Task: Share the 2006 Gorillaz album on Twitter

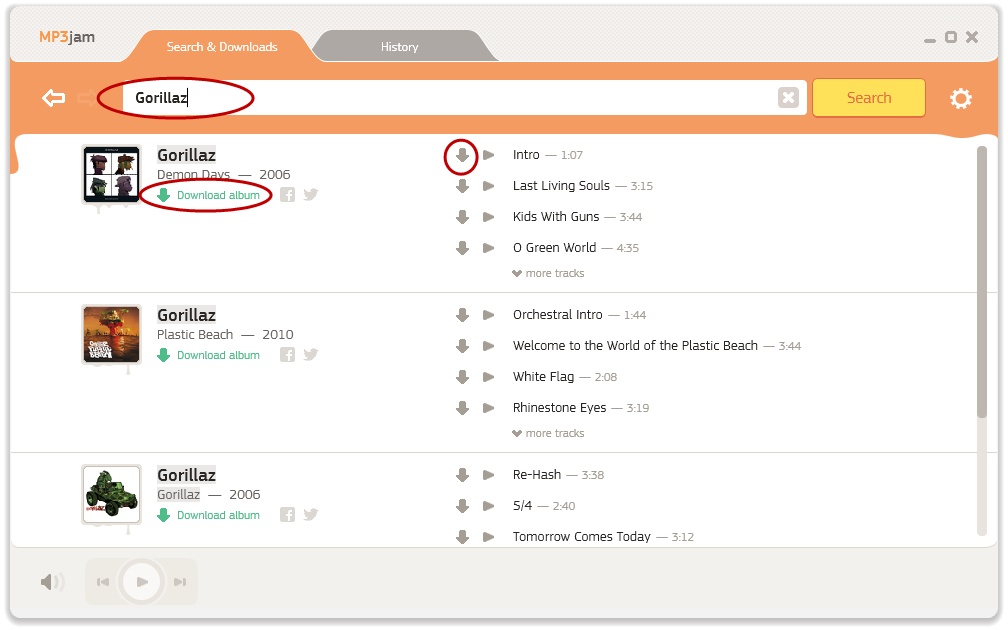Action: click(311, 515)
